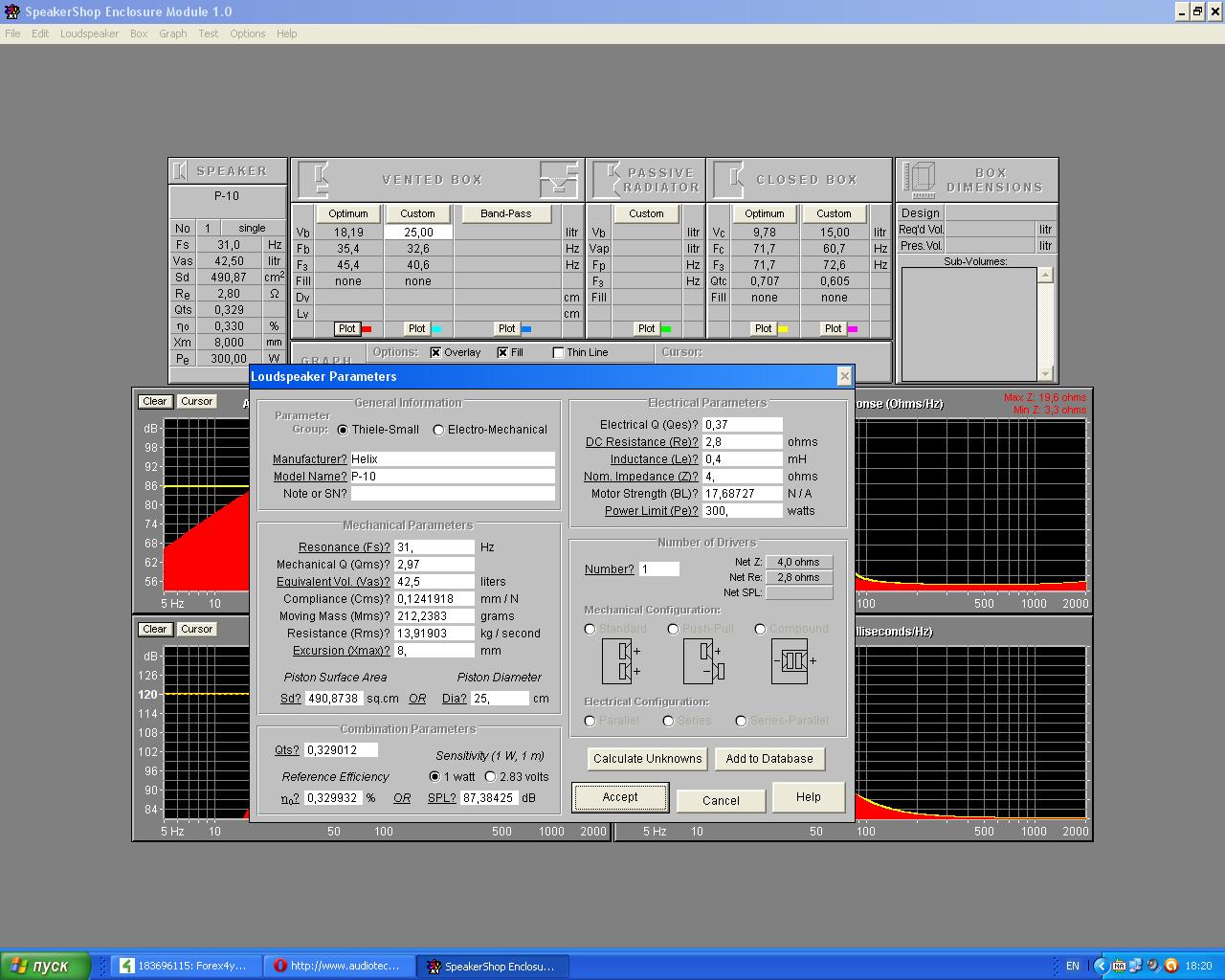The height and width of the screenshot is (980, 1225).
Task: Click the red vented box plot color swatch
Action: click(367, 329)
